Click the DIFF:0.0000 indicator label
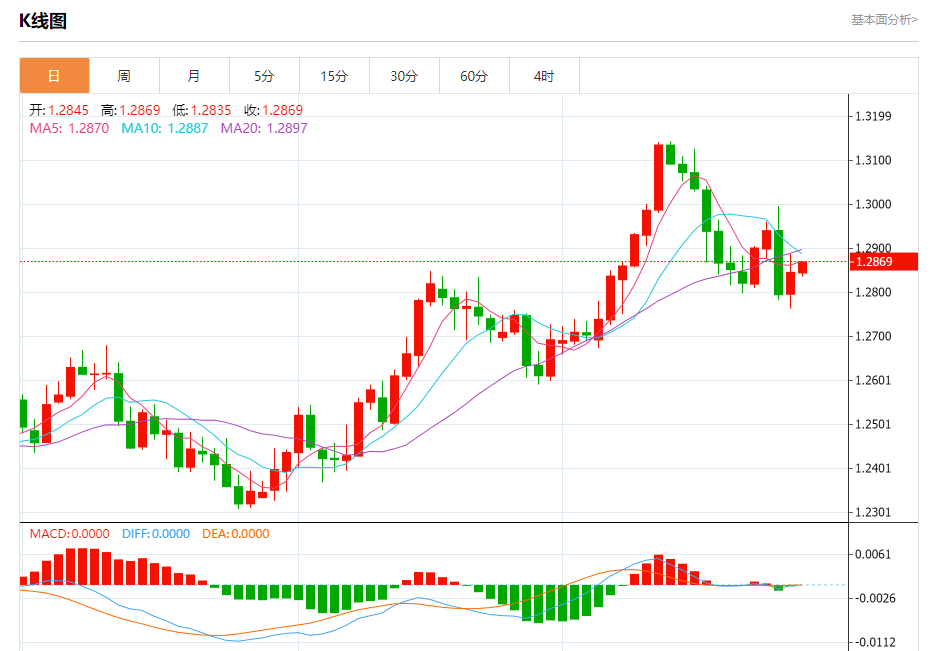 [156, 534]
